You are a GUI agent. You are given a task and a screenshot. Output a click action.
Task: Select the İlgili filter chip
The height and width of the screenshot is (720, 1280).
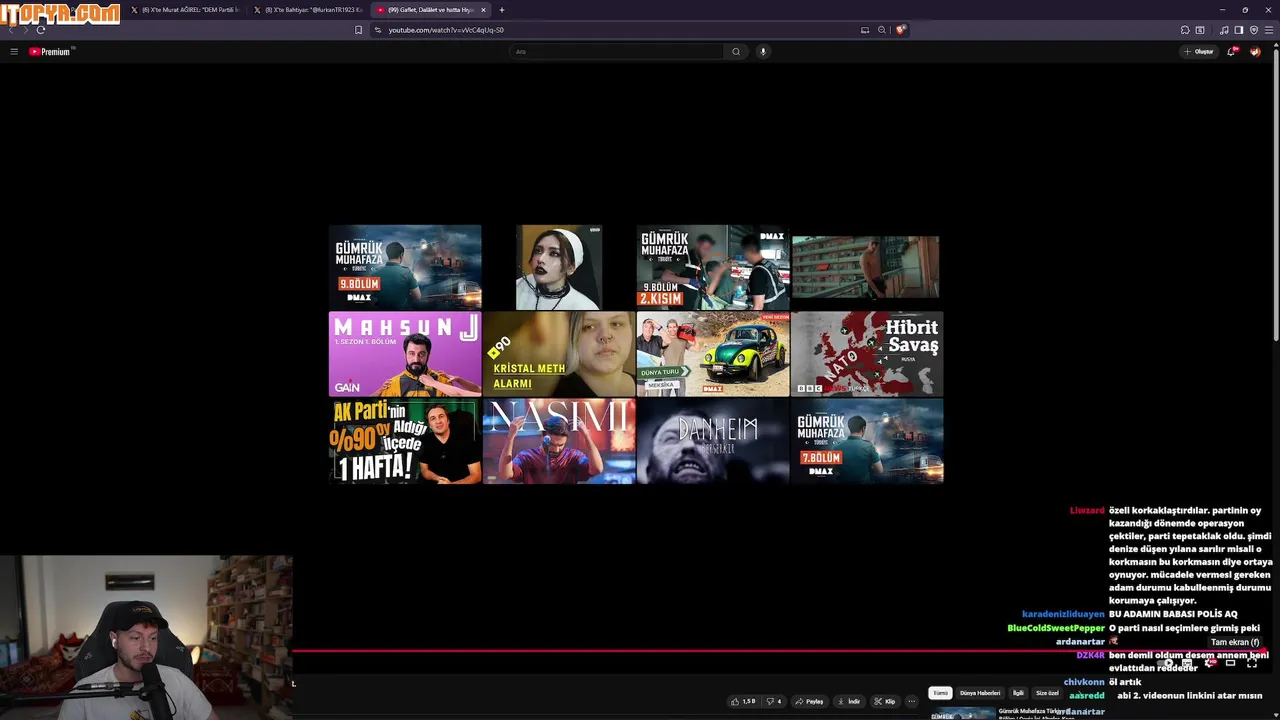1018,693
